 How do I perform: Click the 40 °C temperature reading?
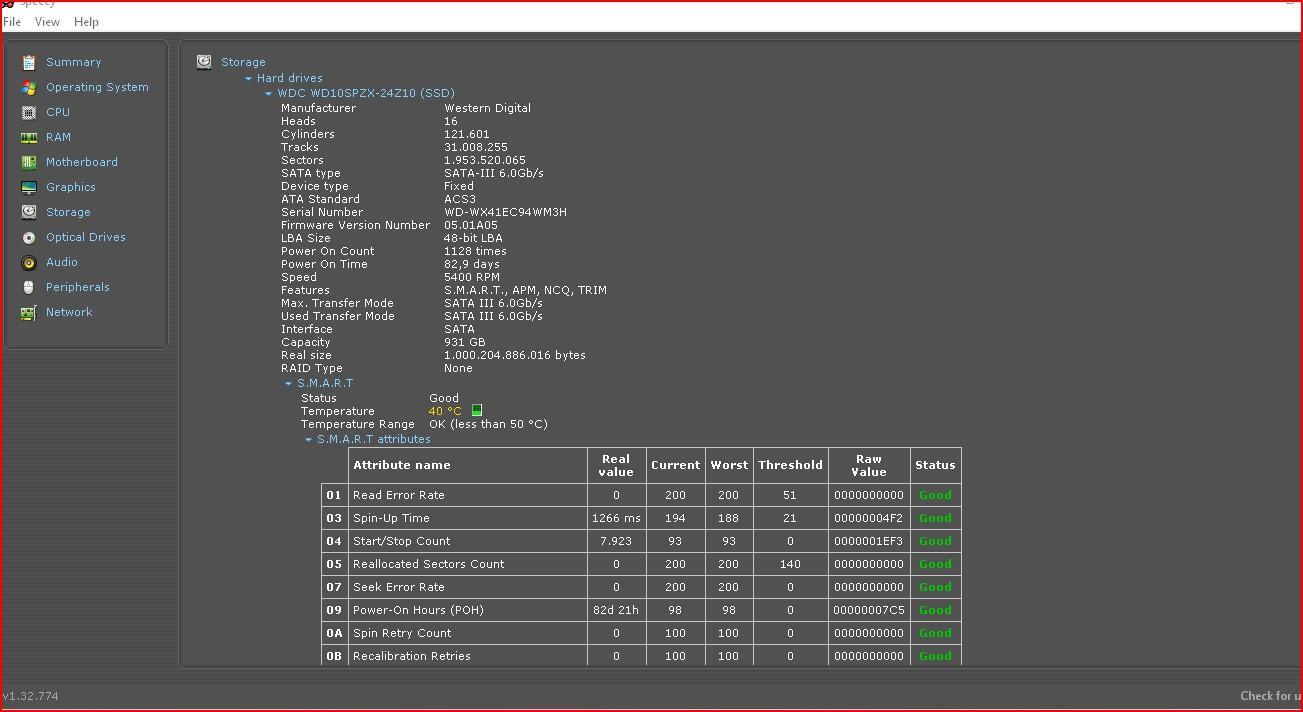(445, 411)
